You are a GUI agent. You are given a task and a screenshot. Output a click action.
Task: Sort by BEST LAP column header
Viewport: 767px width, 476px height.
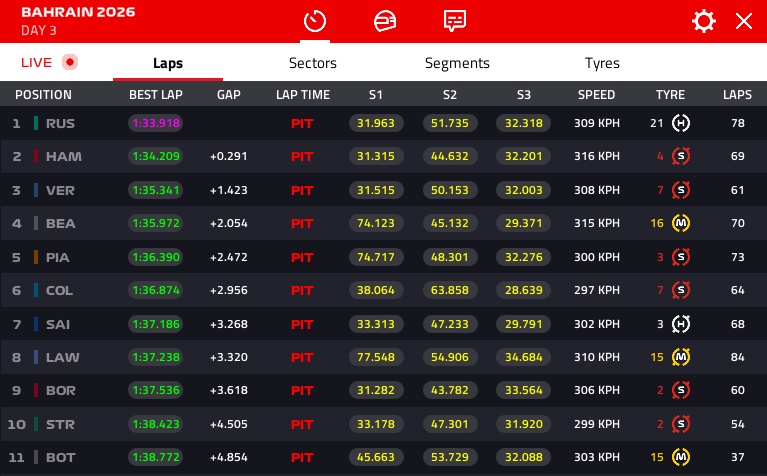tap(156, 95)
